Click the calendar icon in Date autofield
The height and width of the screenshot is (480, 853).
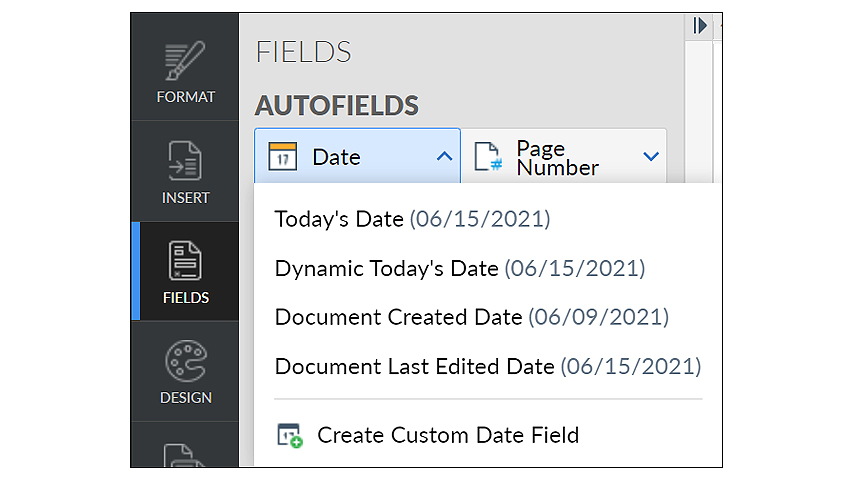[282, 157]
